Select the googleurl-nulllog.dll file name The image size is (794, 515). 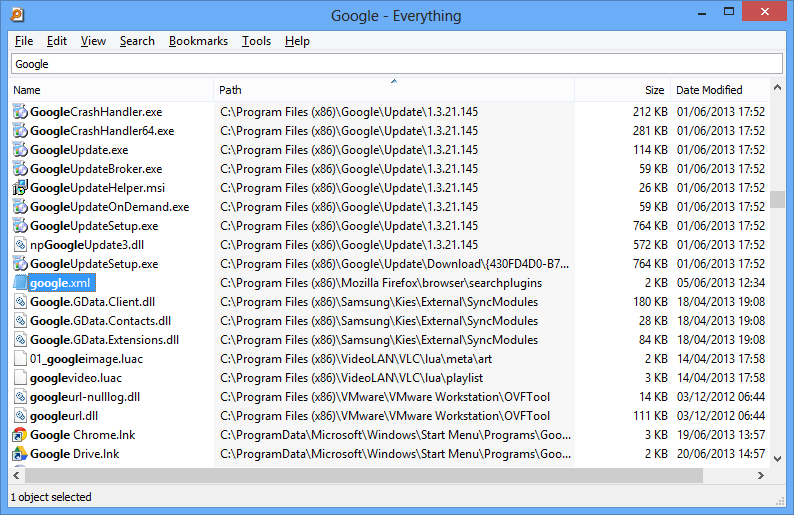tap(85, 397)
